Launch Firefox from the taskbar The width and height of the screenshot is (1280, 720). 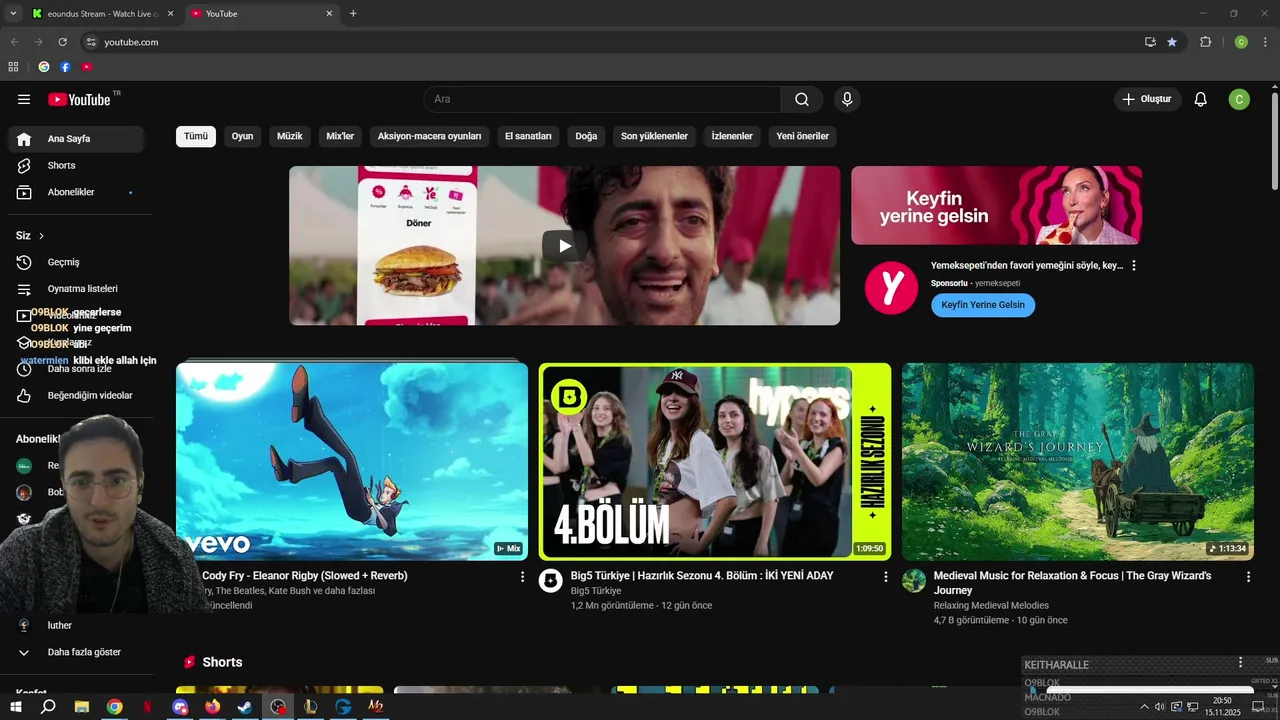pyautogui.click(x=212, y=706)
